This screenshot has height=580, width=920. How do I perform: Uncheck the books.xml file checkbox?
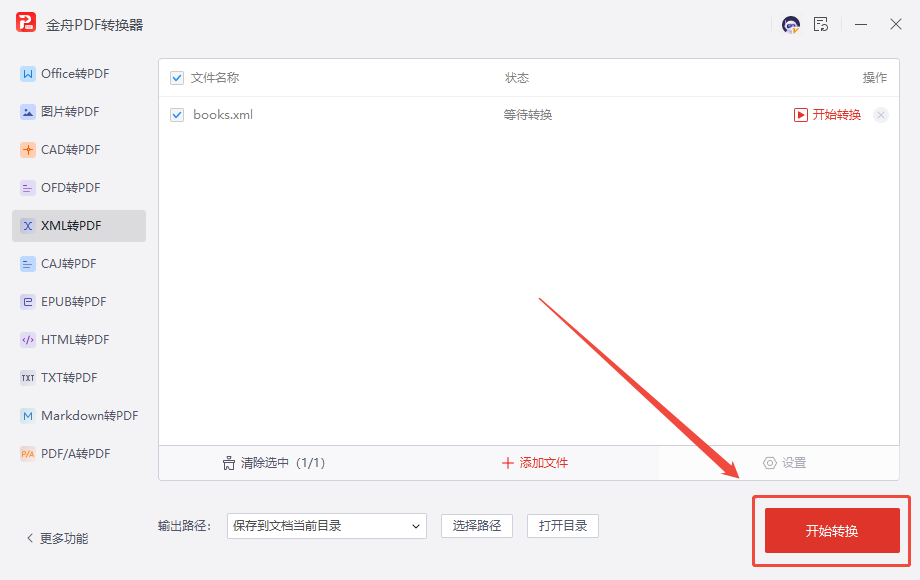click(177, 115)
